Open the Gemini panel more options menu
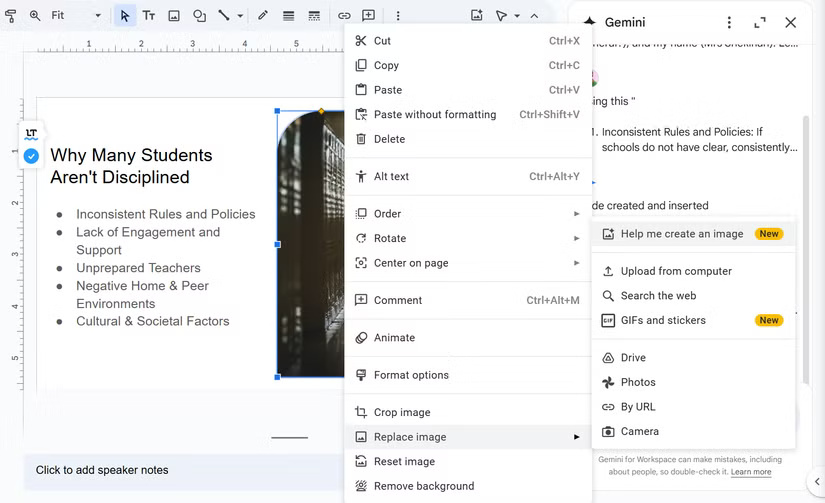825x503 pixels. [x=729, y=22]
